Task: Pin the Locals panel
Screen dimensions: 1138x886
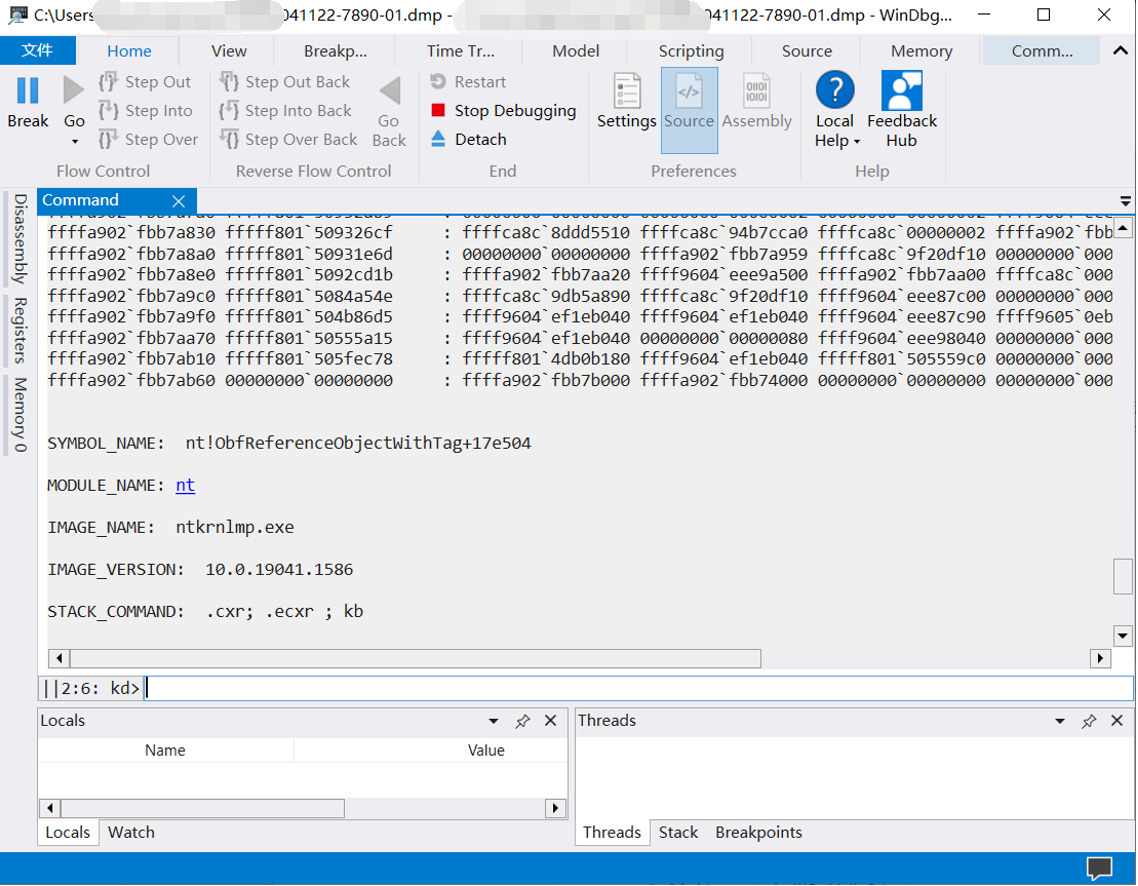Action: 523,720
